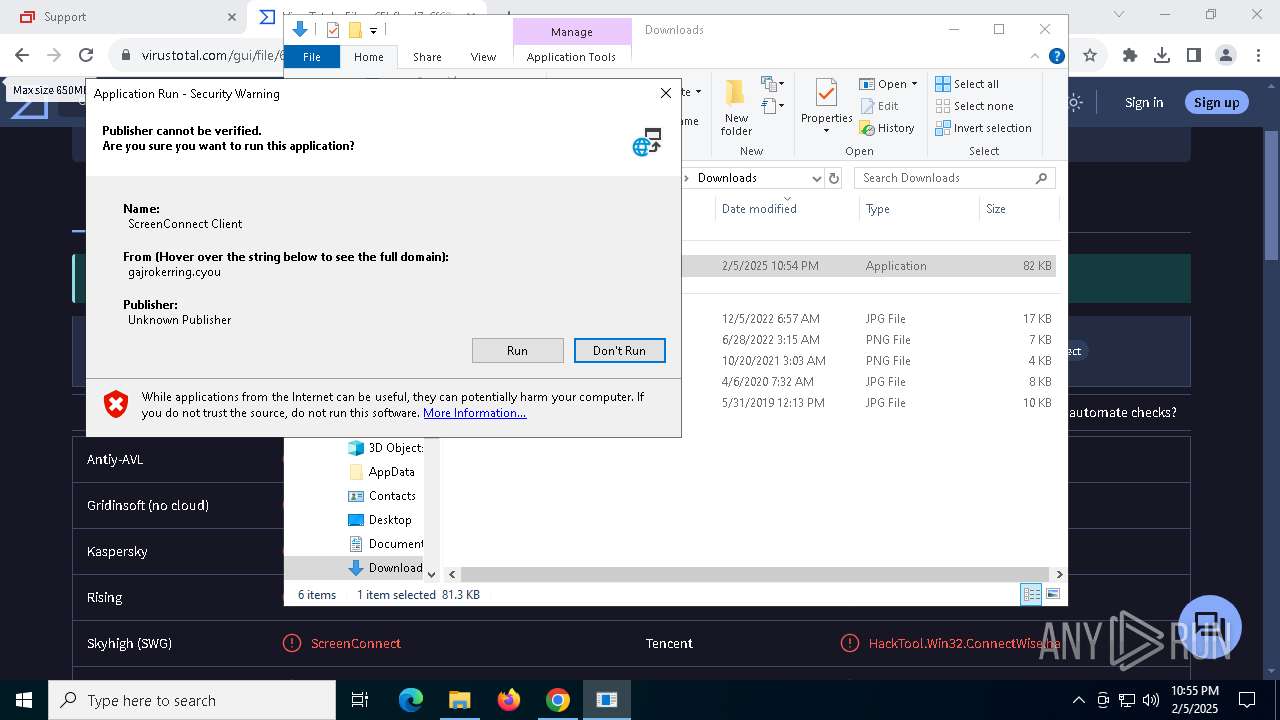Open Desktop in the navigation pane
The image size is (1280, 720).
pyautogui.click(x=379, y=520)
